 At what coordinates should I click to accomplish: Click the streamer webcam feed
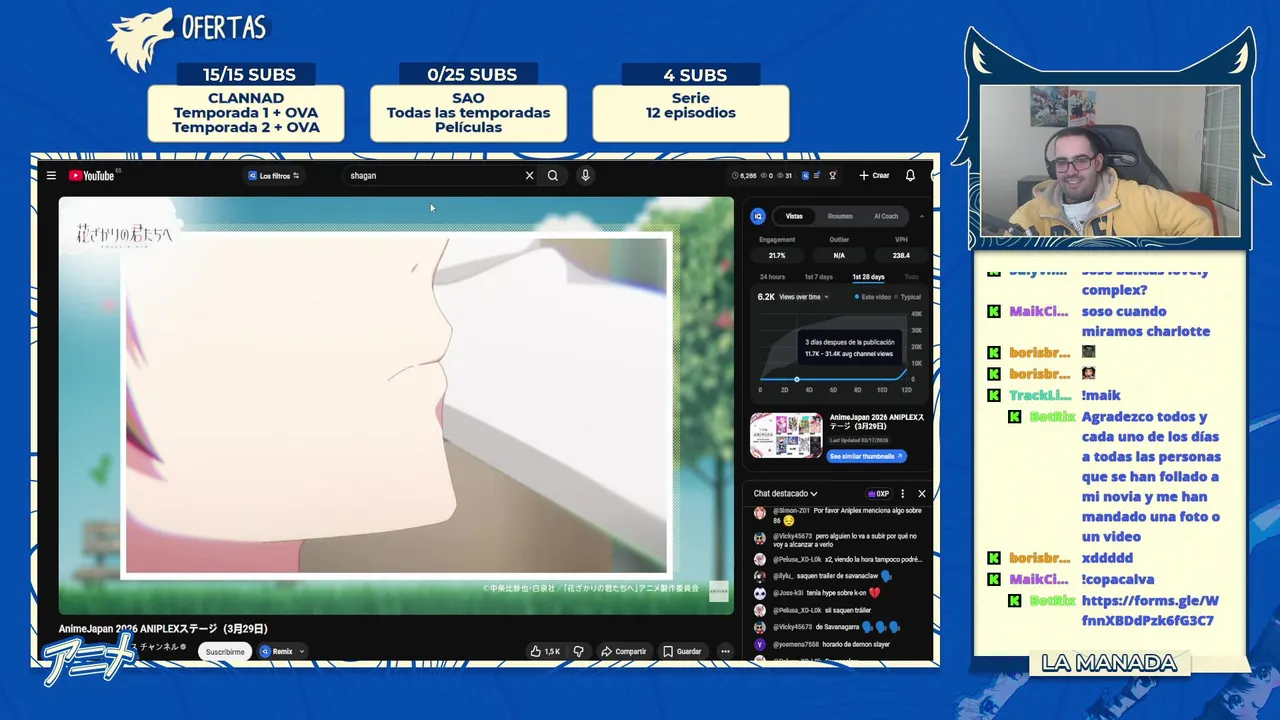coord(1110,160)
